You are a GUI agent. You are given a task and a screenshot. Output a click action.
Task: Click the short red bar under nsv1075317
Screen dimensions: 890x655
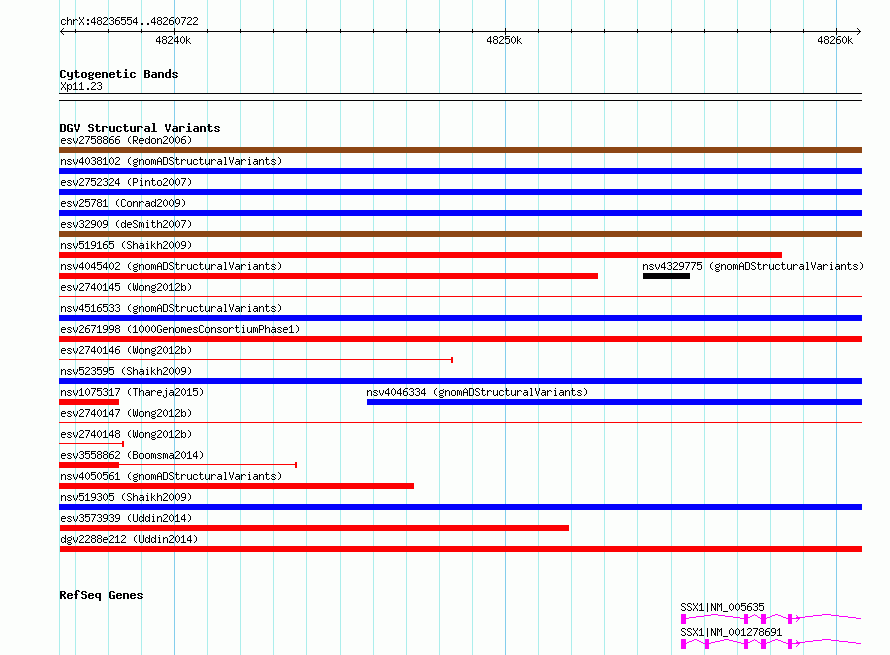point(89,402)
